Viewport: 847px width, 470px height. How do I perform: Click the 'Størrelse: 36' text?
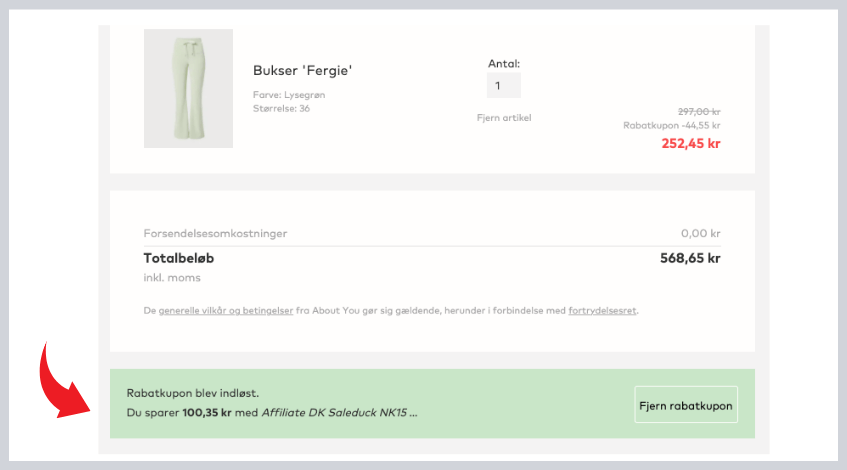(281, 108)
